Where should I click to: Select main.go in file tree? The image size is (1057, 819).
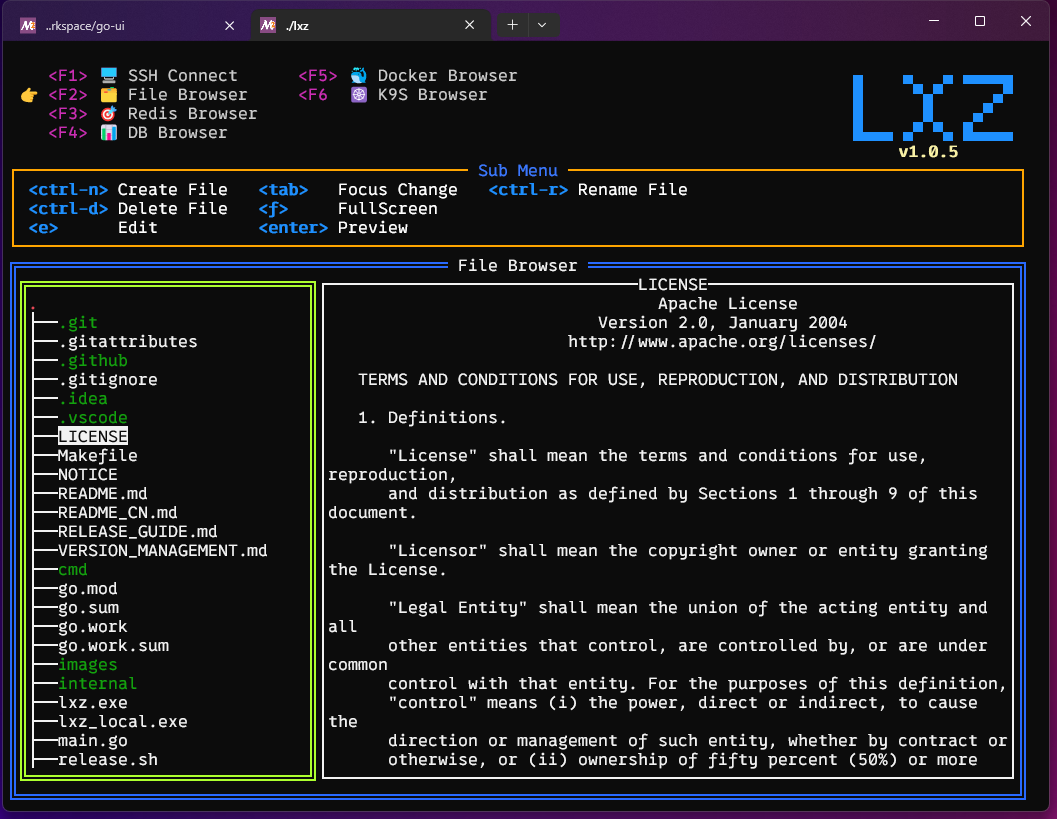[93, 740]
